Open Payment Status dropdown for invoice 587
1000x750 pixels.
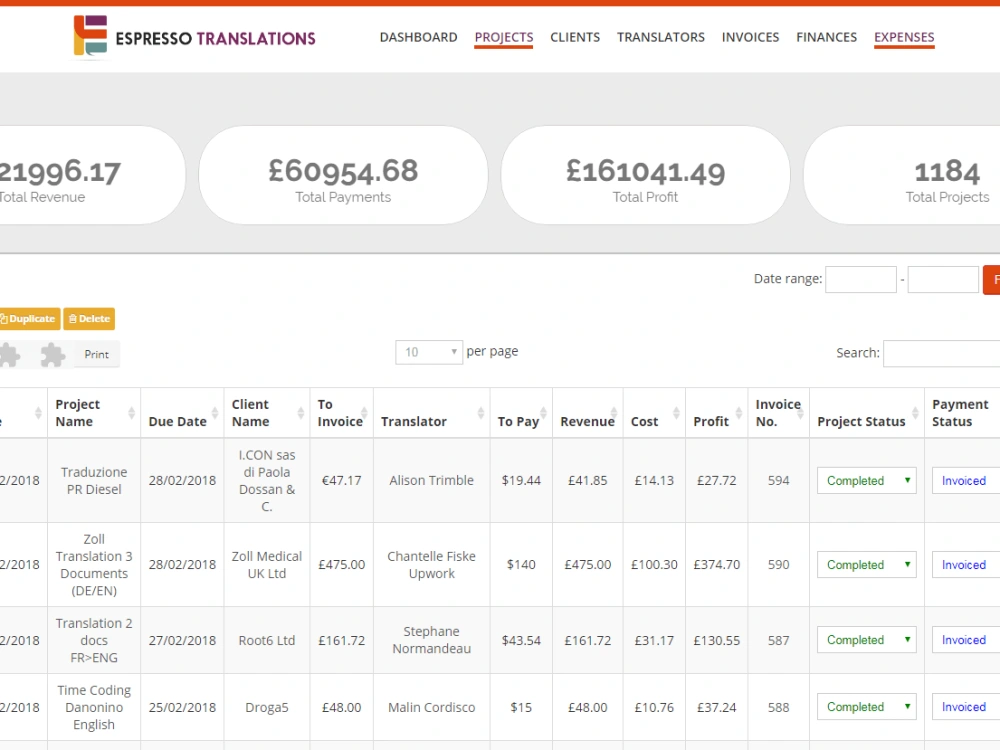point(966,640)
